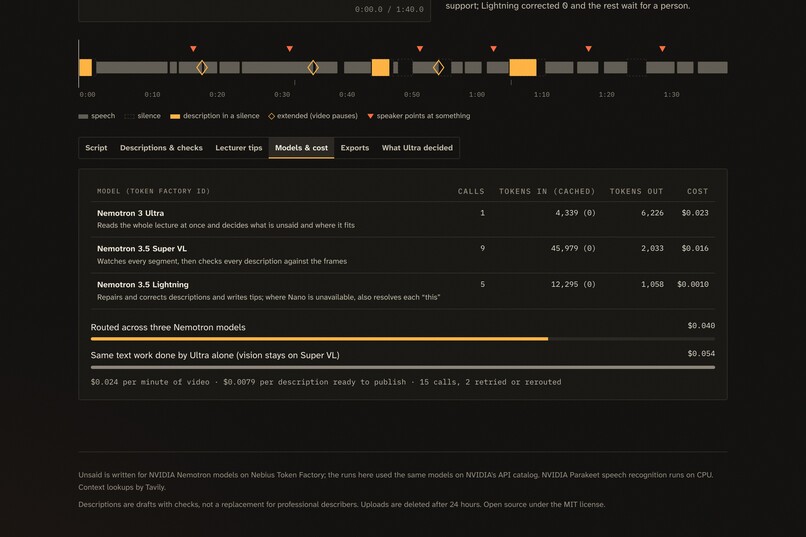Click the COST column header

point(698,191)
